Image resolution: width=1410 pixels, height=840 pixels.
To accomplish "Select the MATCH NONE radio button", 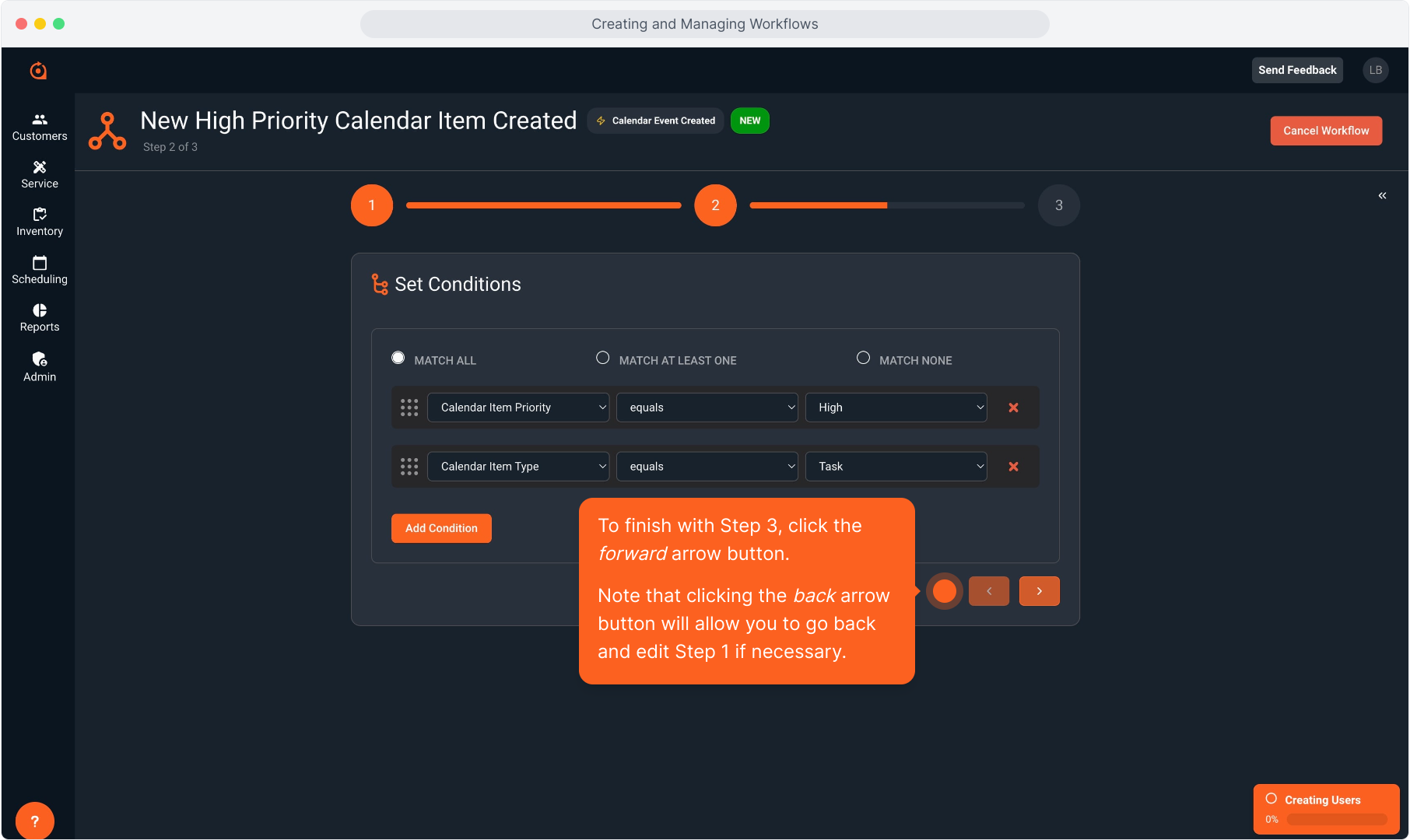I will pyautogui.click(x=863, y=358).
